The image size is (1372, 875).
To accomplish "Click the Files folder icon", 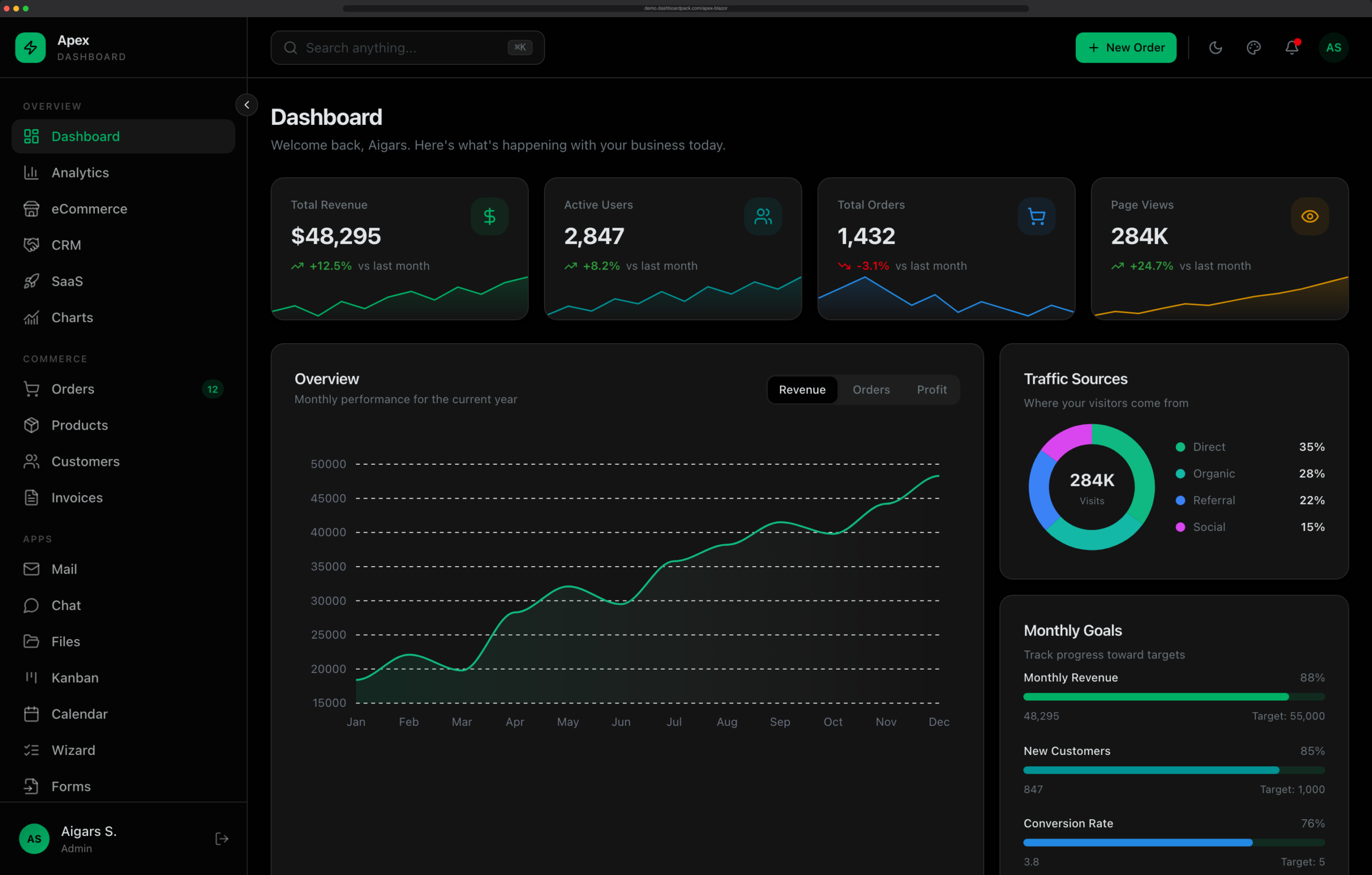I will pos(31,641).
